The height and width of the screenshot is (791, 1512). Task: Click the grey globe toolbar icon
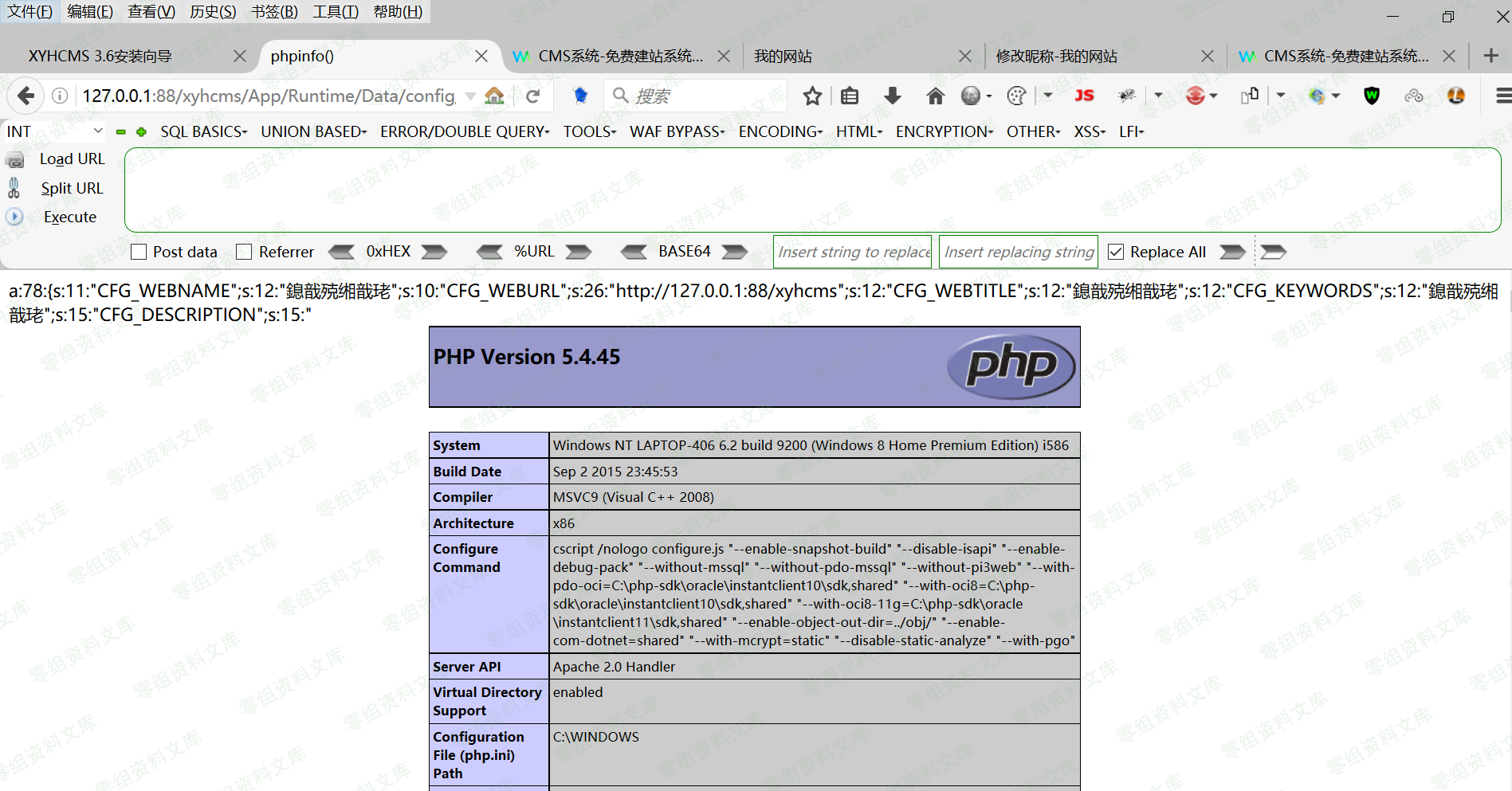pos(971,96)
